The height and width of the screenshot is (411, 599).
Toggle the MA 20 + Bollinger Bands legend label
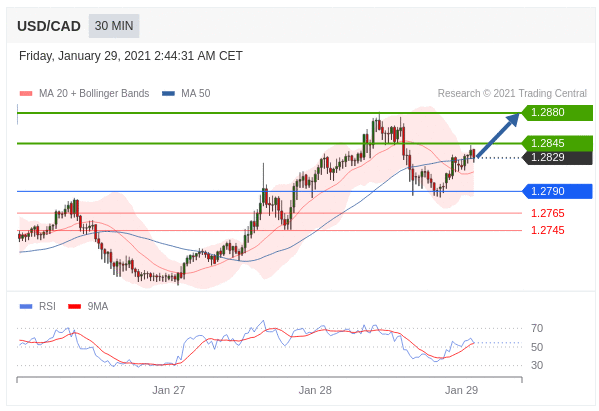(94, 94)
